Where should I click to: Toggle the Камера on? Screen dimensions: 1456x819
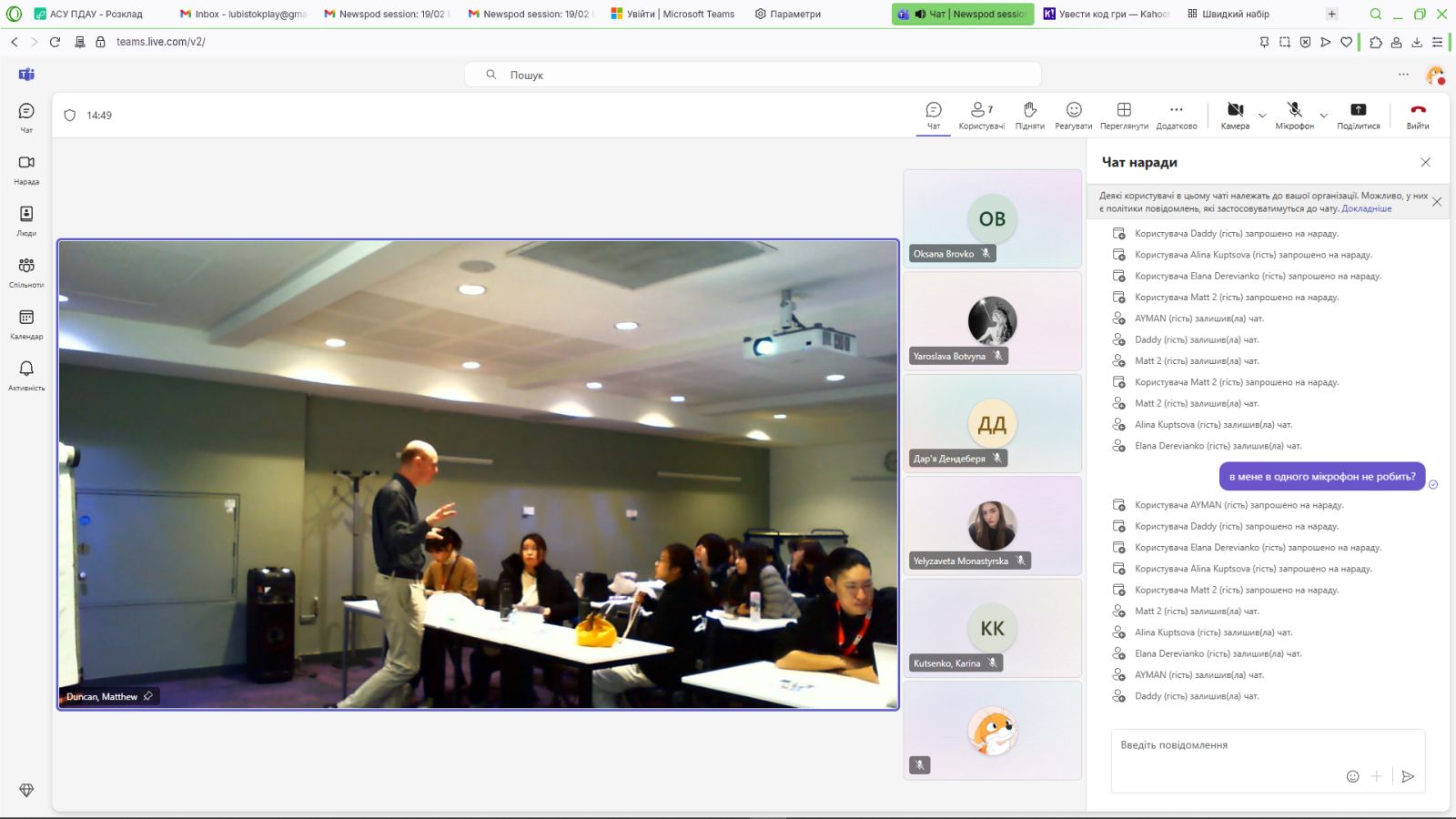(1235, 115)
